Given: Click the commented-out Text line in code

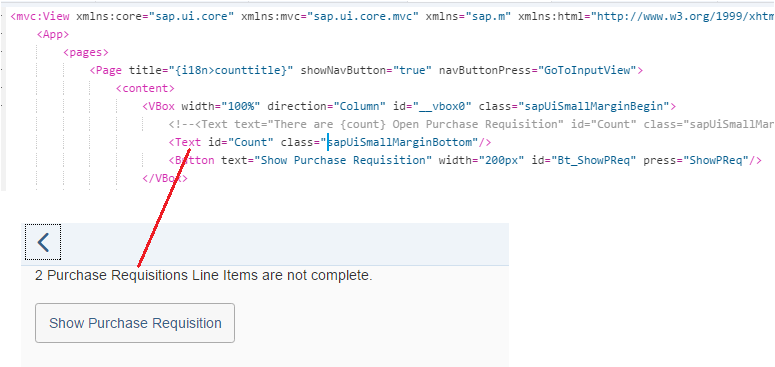Looking at the screenshot, I should [x=472, y=124].
